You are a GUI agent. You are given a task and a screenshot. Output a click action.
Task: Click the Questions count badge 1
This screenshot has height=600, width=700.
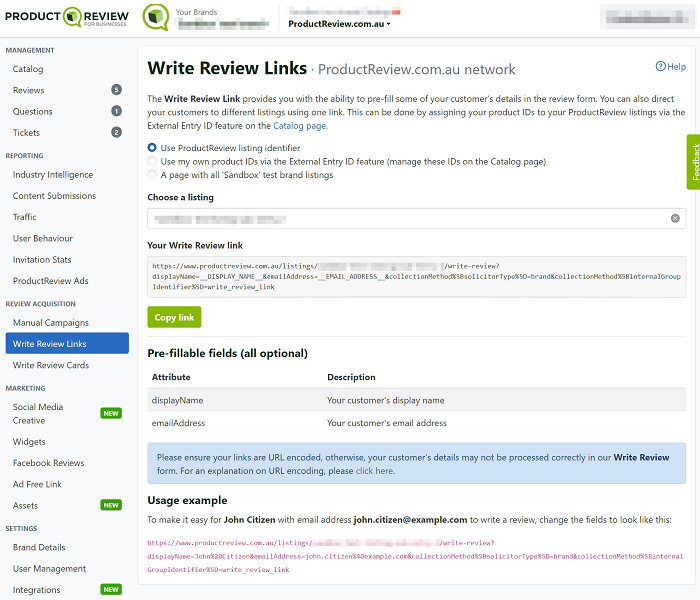[116, 111]
